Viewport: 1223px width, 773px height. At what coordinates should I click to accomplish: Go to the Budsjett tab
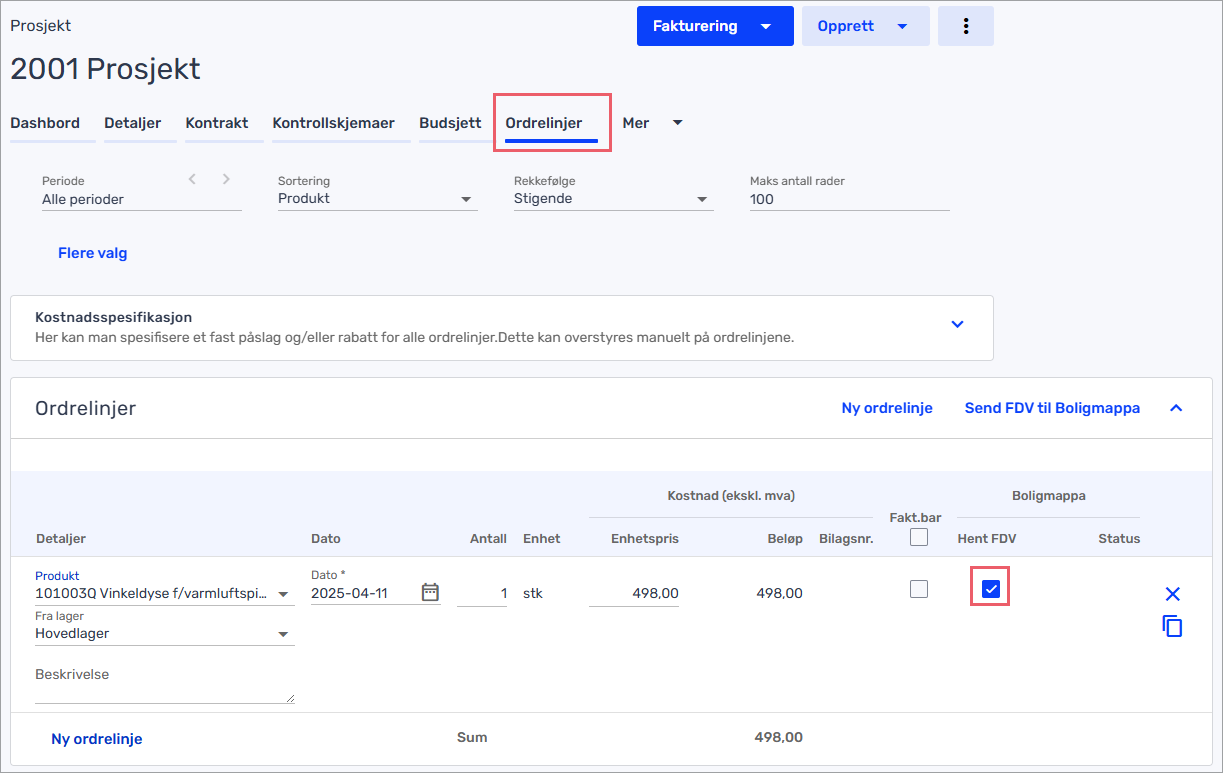tap(450, 123)
